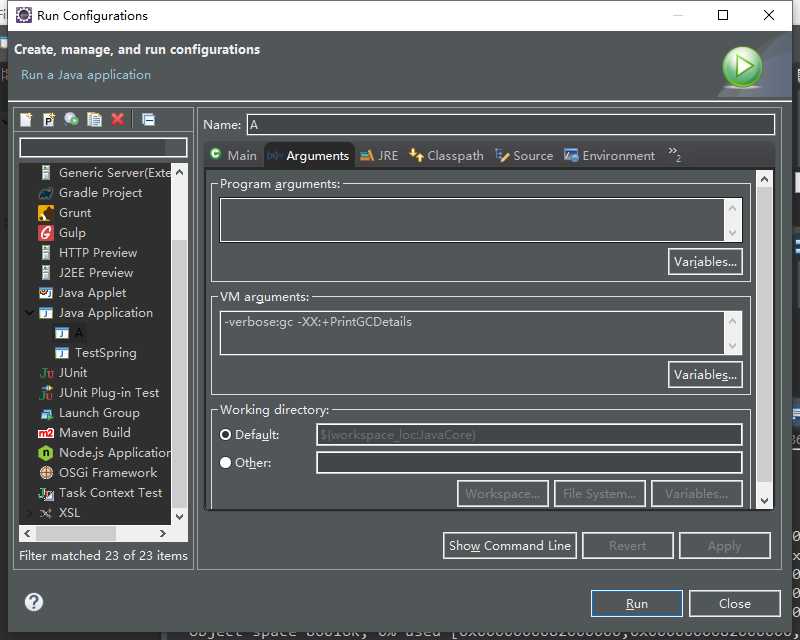800x640 pixels.
Task: Click the red Delete configuration icon
Action: [x=118, y=119]
